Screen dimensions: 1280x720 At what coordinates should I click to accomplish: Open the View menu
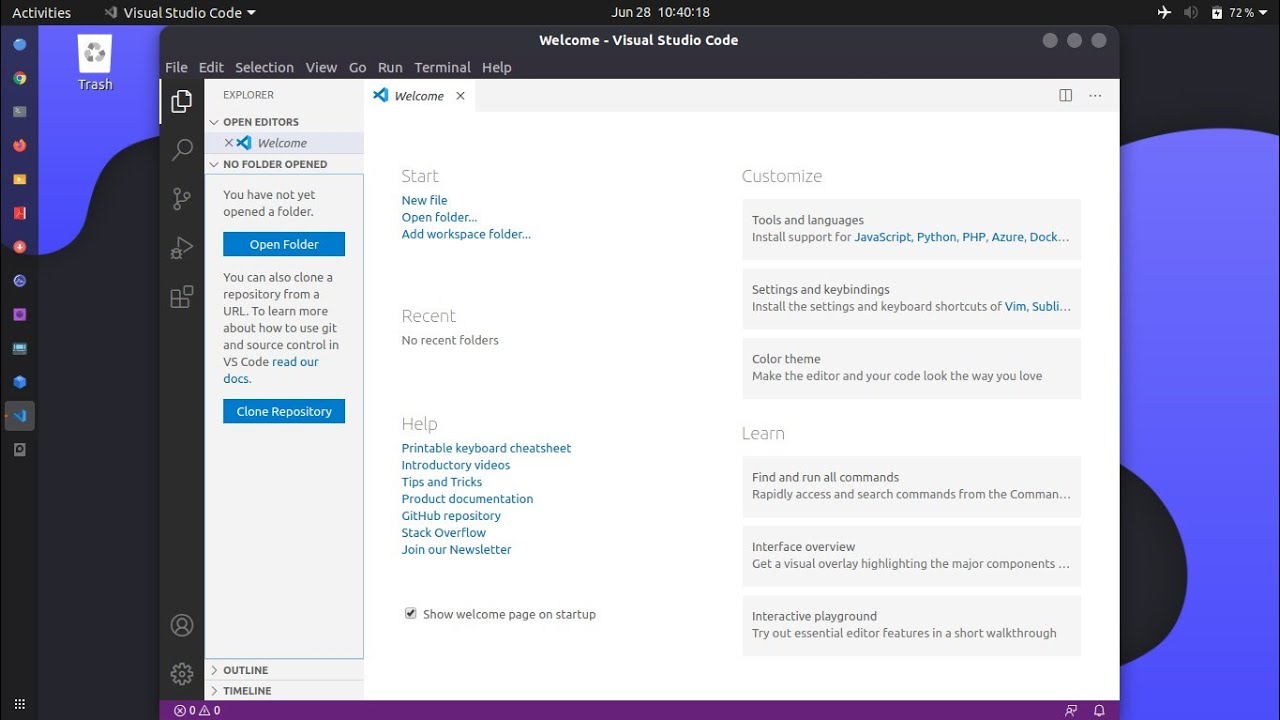(x=321, y=68)
